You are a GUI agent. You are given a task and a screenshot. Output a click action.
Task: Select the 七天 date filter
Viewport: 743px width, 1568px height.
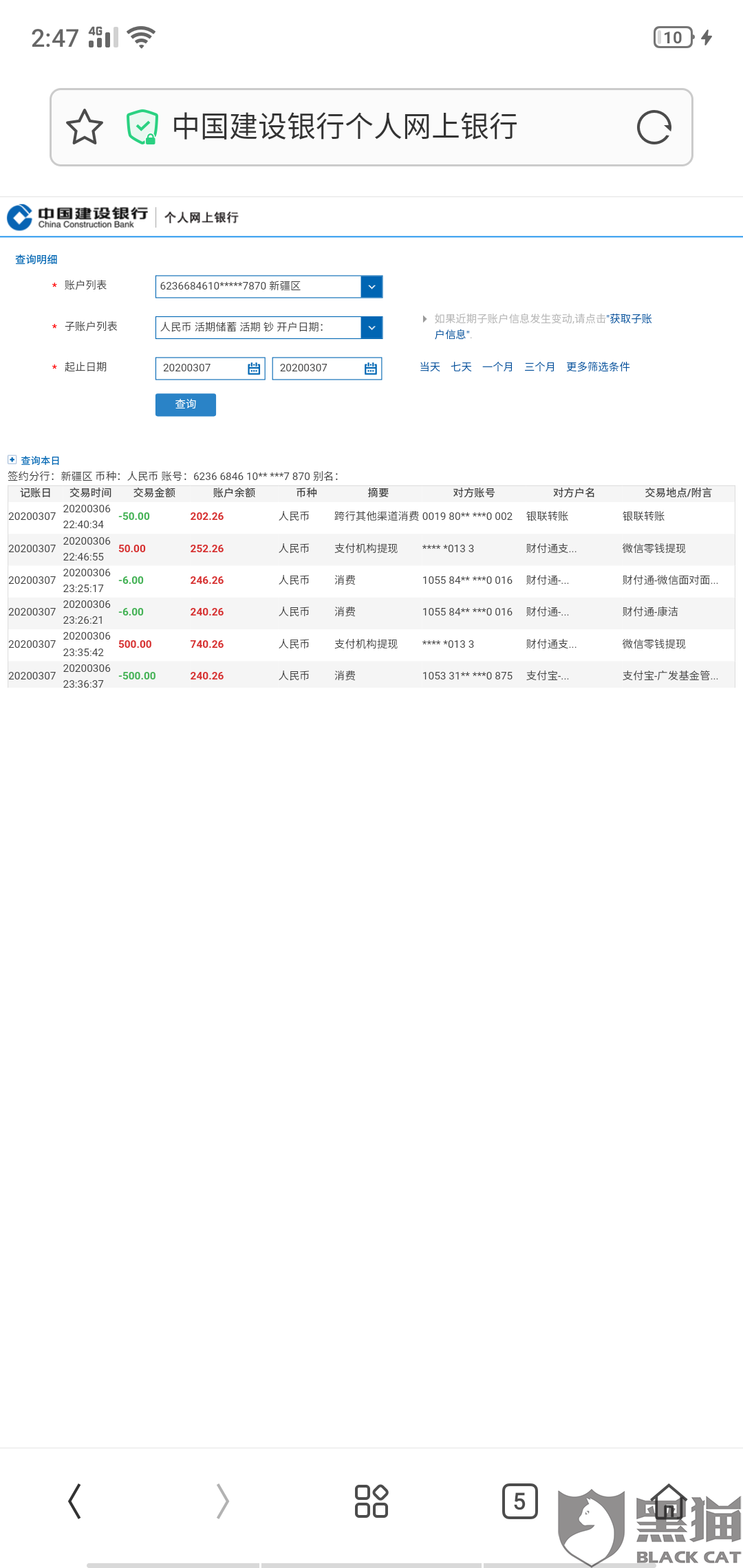pyautogui.click(x=461, y=367)
